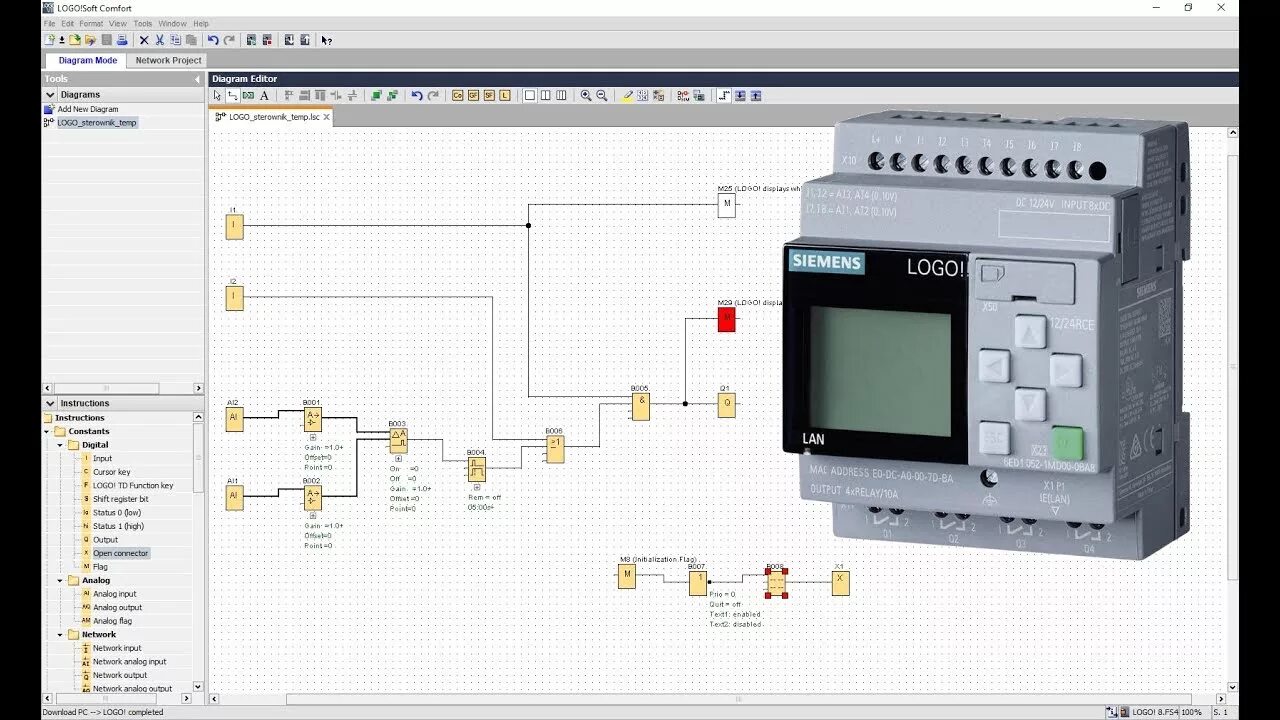Split editor into two windows icon

point(546,96)
